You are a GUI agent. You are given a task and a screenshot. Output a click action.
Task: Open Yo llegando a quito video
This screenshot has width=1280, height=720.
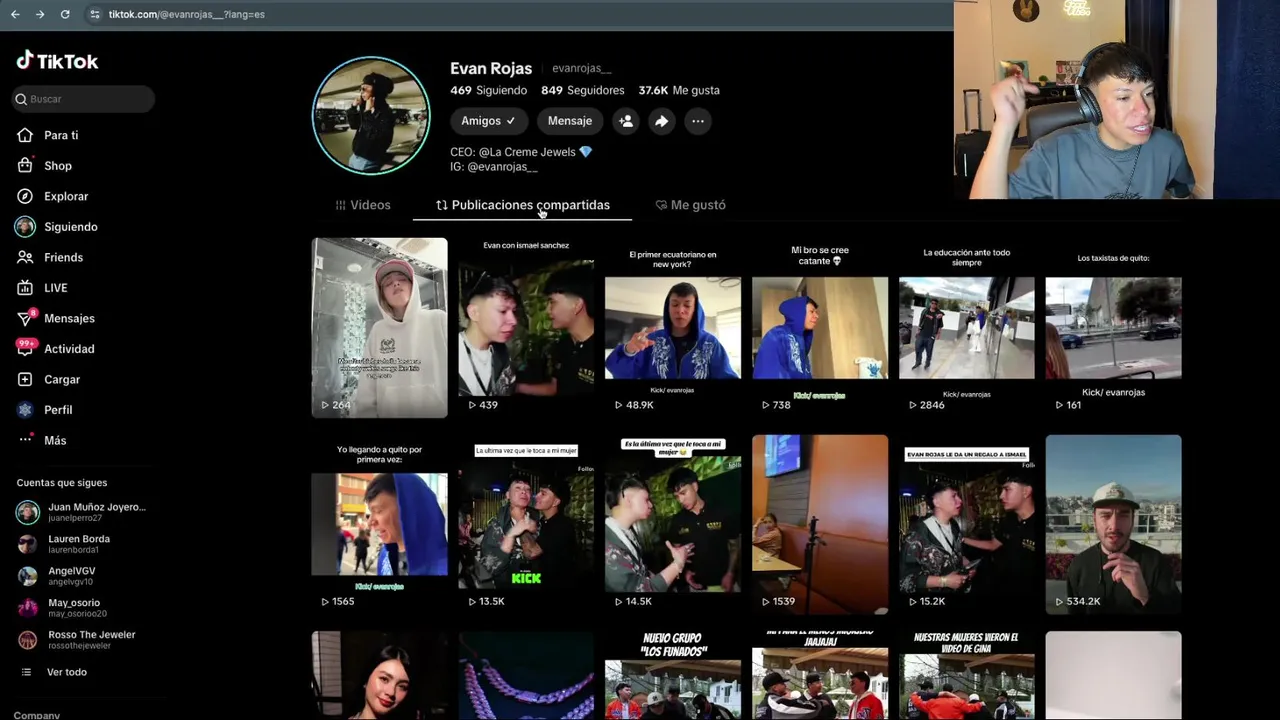pyautogui.click(x=379, y=524)
